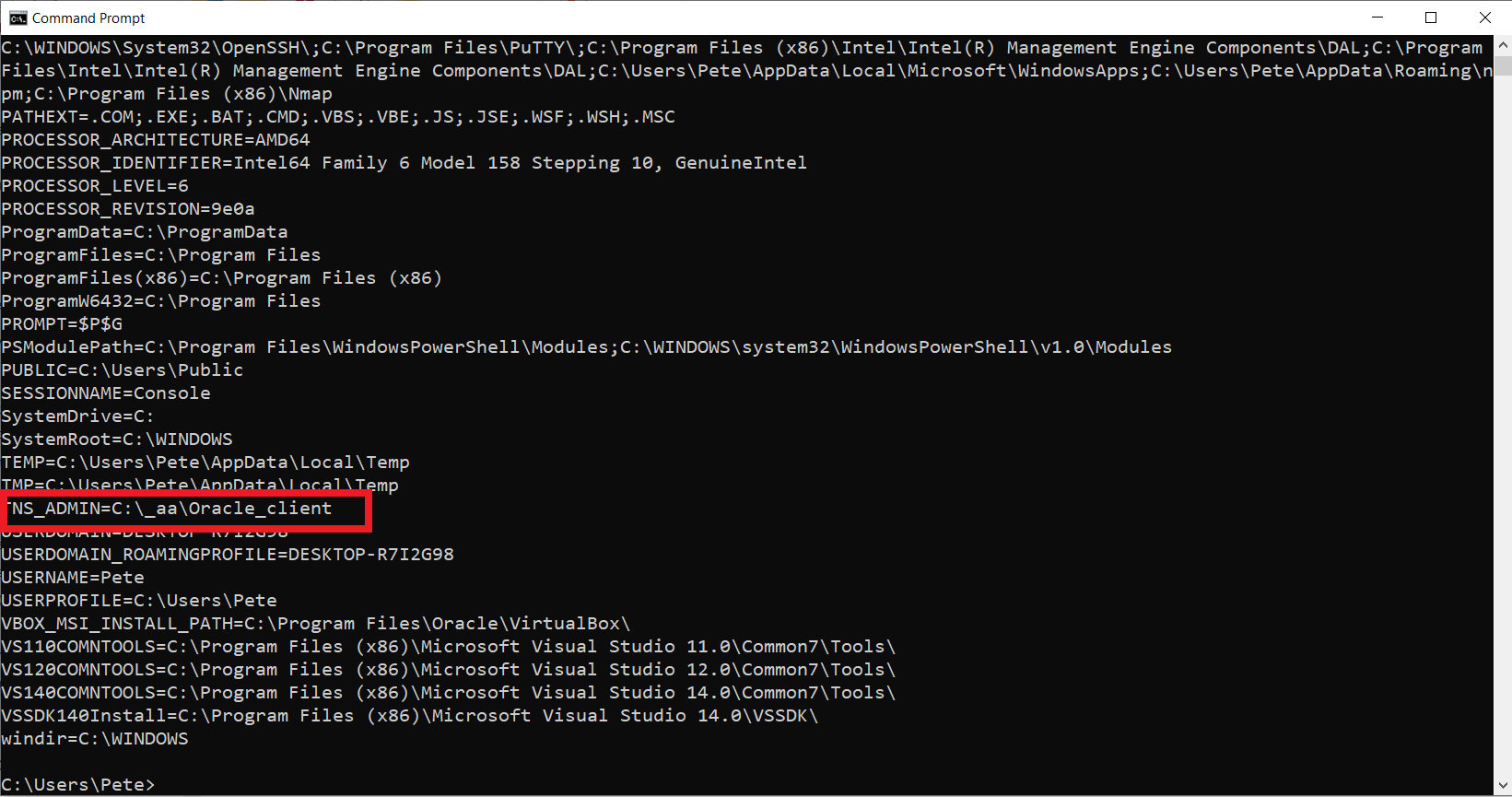Click the scrollbar up arrow
Image resolution: width=1512 pixels, height=797 pixels.
point(1503,43)
